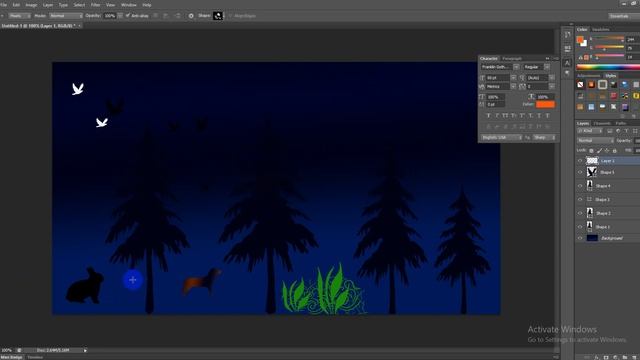Screen dimensions: 640x360
Task: Toggle All Caps in Character panel
Action: point(505,116)
